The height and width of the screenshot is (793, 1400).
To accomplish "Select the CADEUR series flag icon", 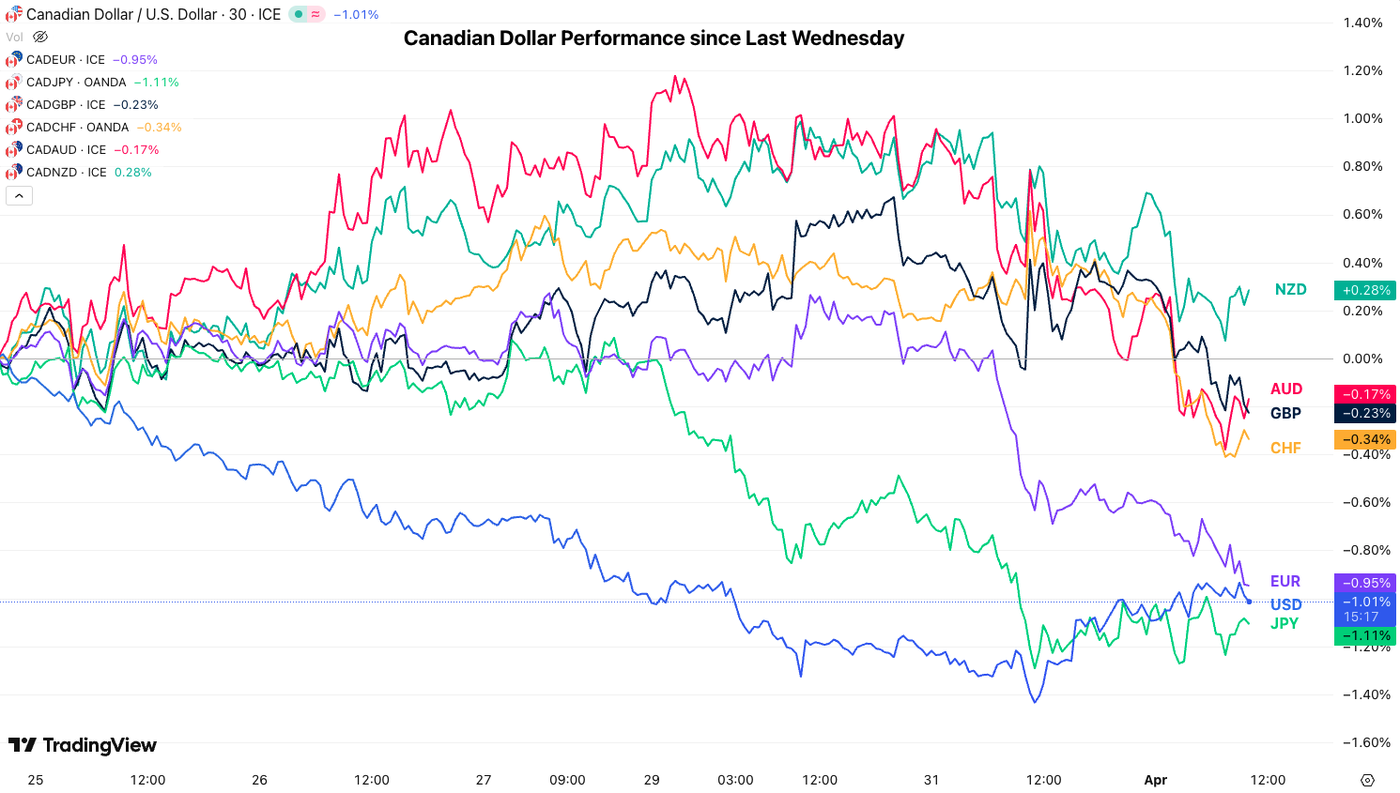I will tap(12, 59).
